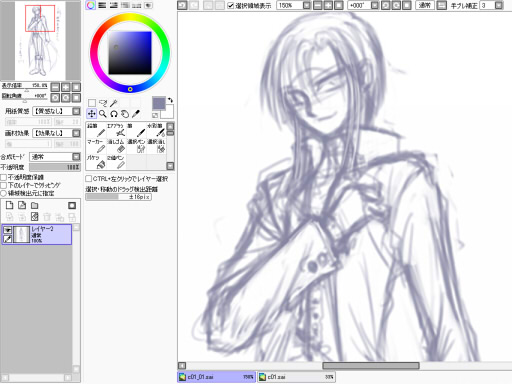This screenshot has height=384, width=512.
Task: Clear the layer with the checkered icon
Action: (x=35, y=217)
